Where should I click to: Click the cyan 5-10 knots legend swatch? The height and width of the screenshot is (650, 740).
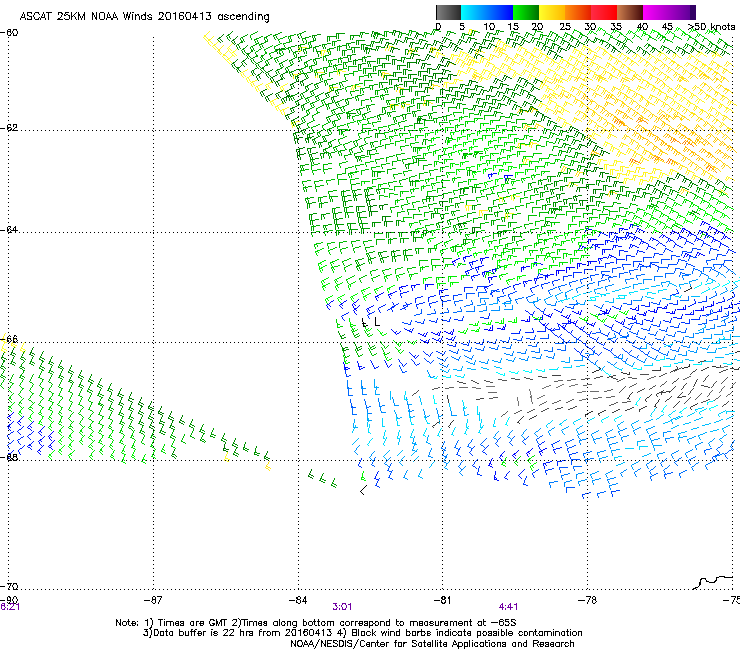pyautogui.click(x=474, y=12)
